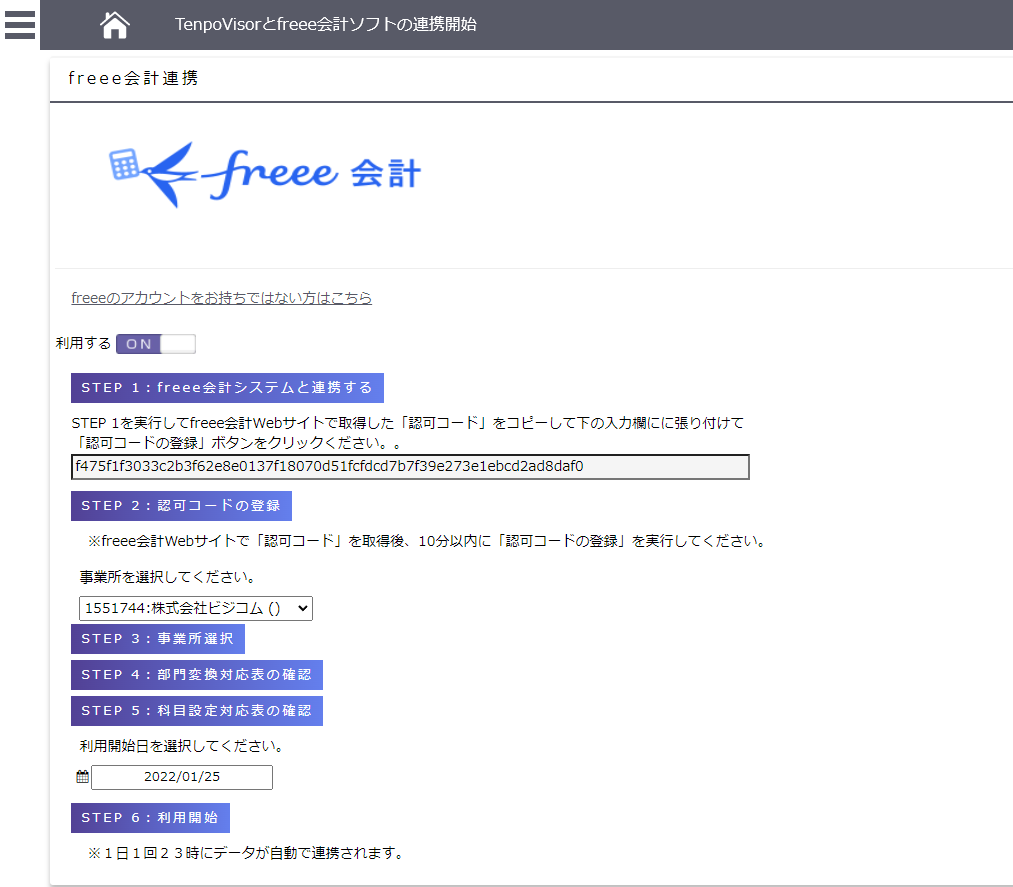Click the freee会計連携 panel heading
Viewport: 1013px width, 887px height.
(133, 78)
